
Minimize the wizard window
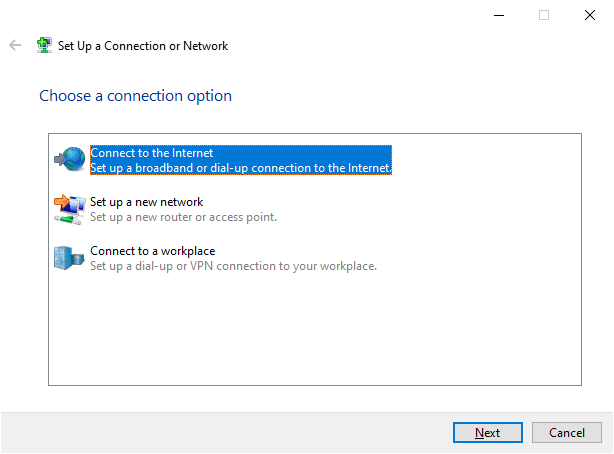498,15
